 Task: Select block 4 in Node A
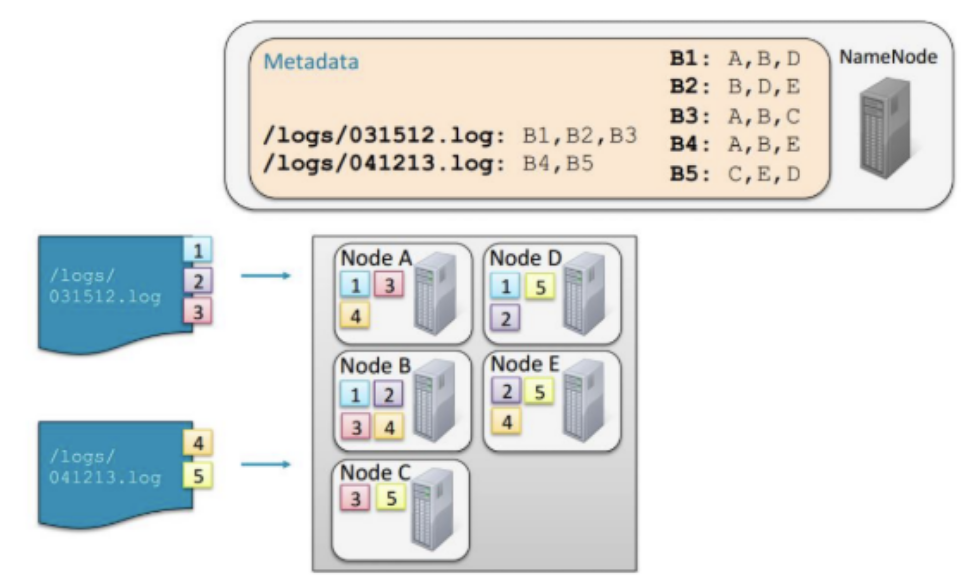click(x=355, y=315)
